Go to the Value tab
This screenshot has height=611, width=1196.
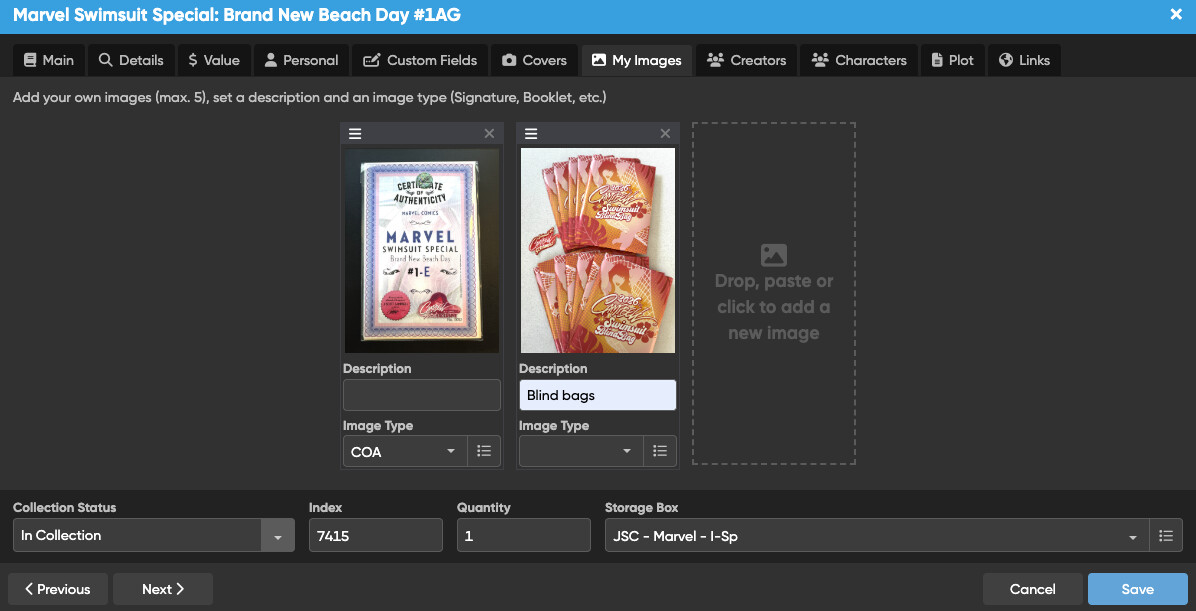(214, 60)
